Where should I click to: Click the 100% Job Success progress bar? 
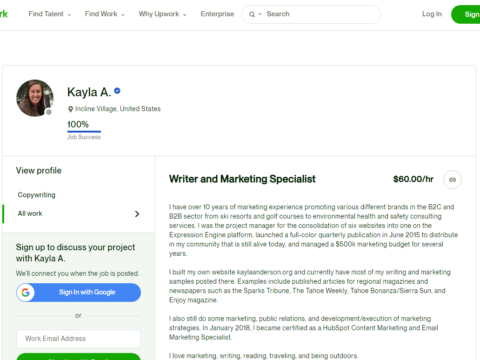pos(84,132)
